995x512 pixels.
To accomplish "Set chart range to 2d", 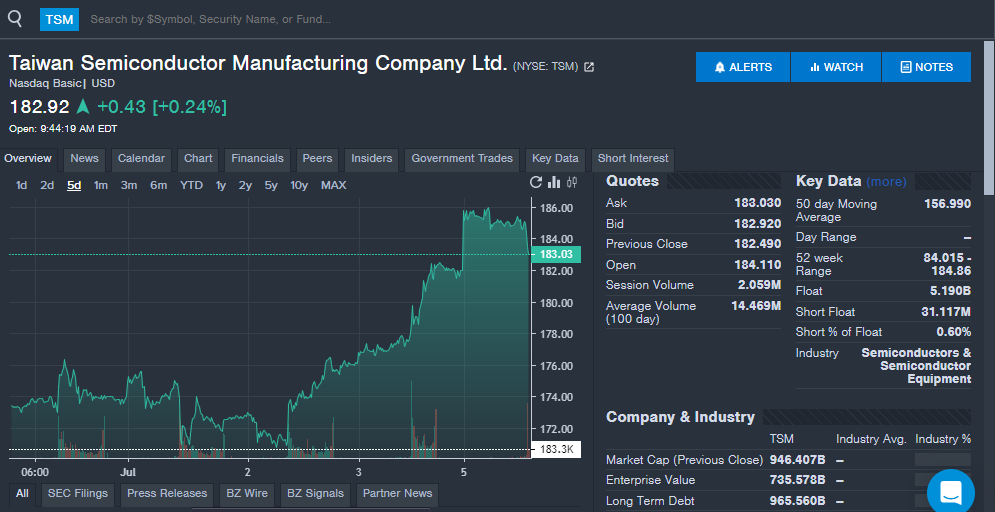I will click(x=47, y=185).
